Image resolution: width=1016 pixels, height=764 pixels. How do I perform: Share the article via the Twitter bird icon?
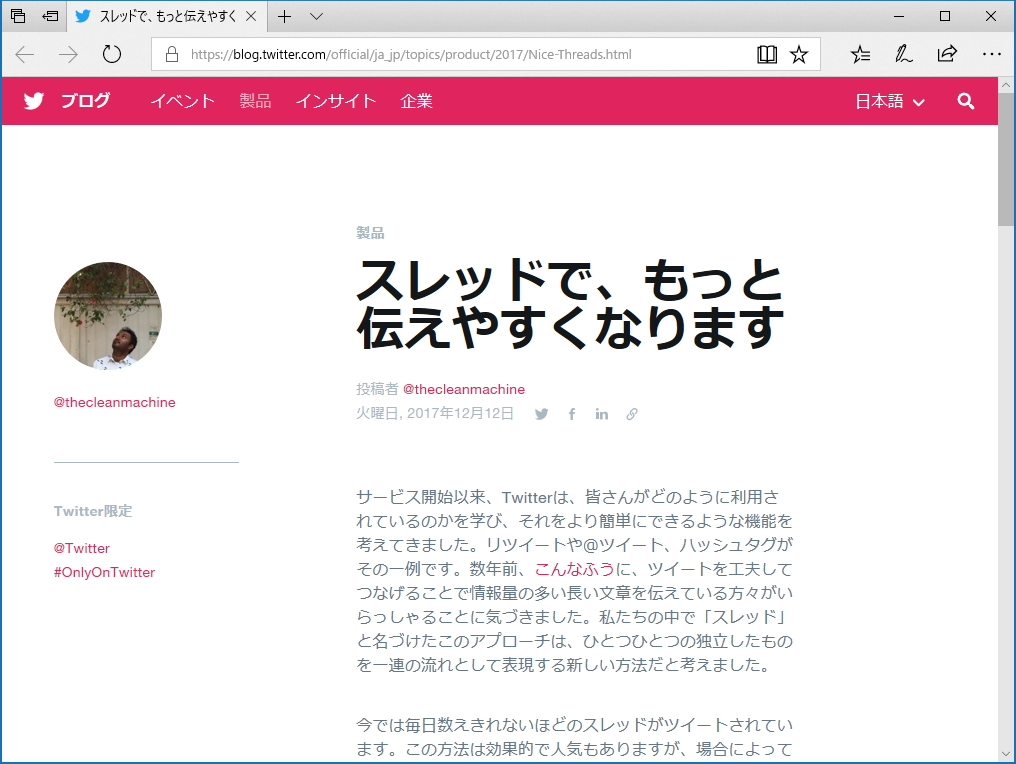pos(541,413)
